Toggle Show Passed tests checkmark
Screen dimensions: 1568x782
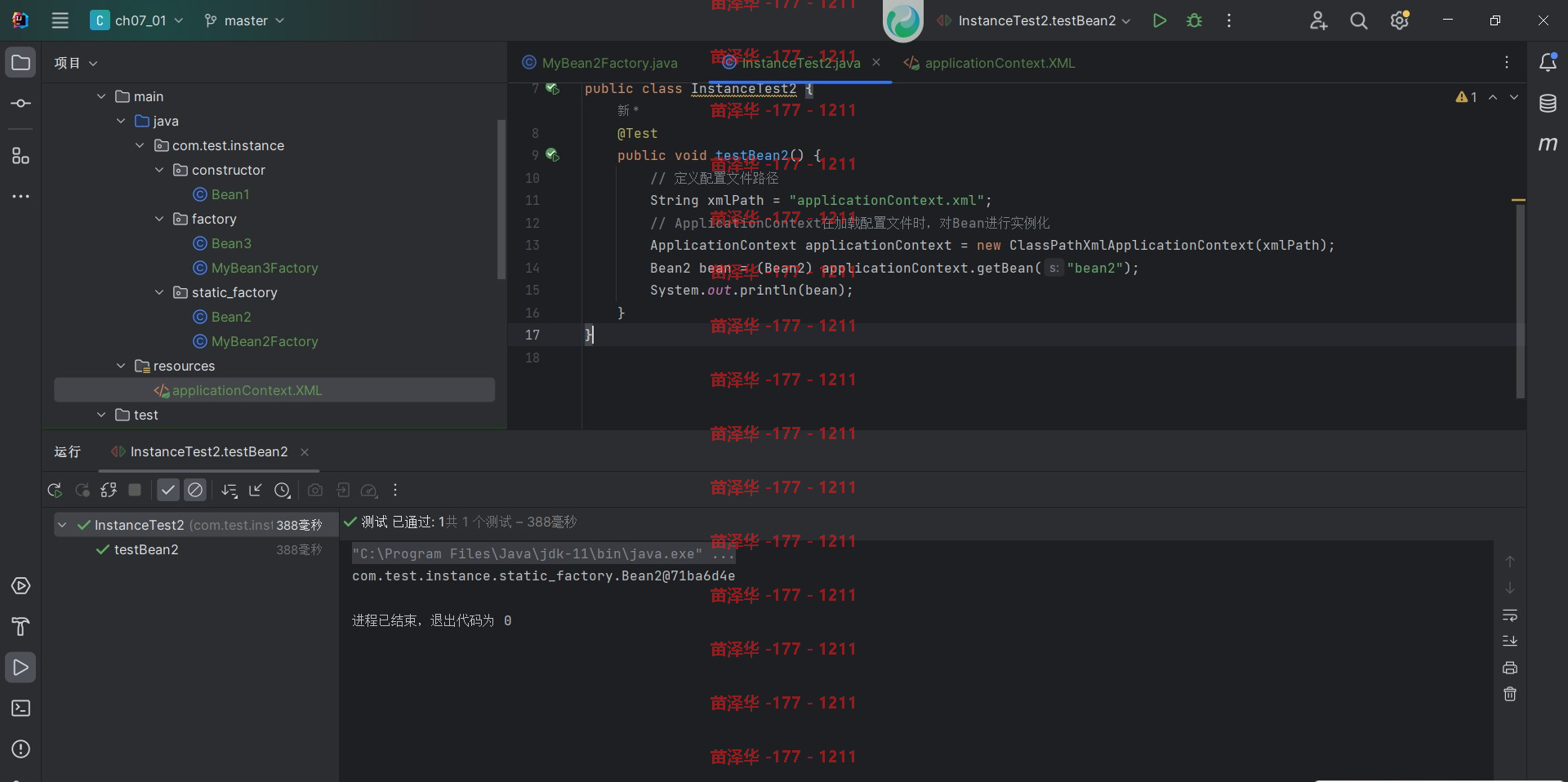pos(168,490)
